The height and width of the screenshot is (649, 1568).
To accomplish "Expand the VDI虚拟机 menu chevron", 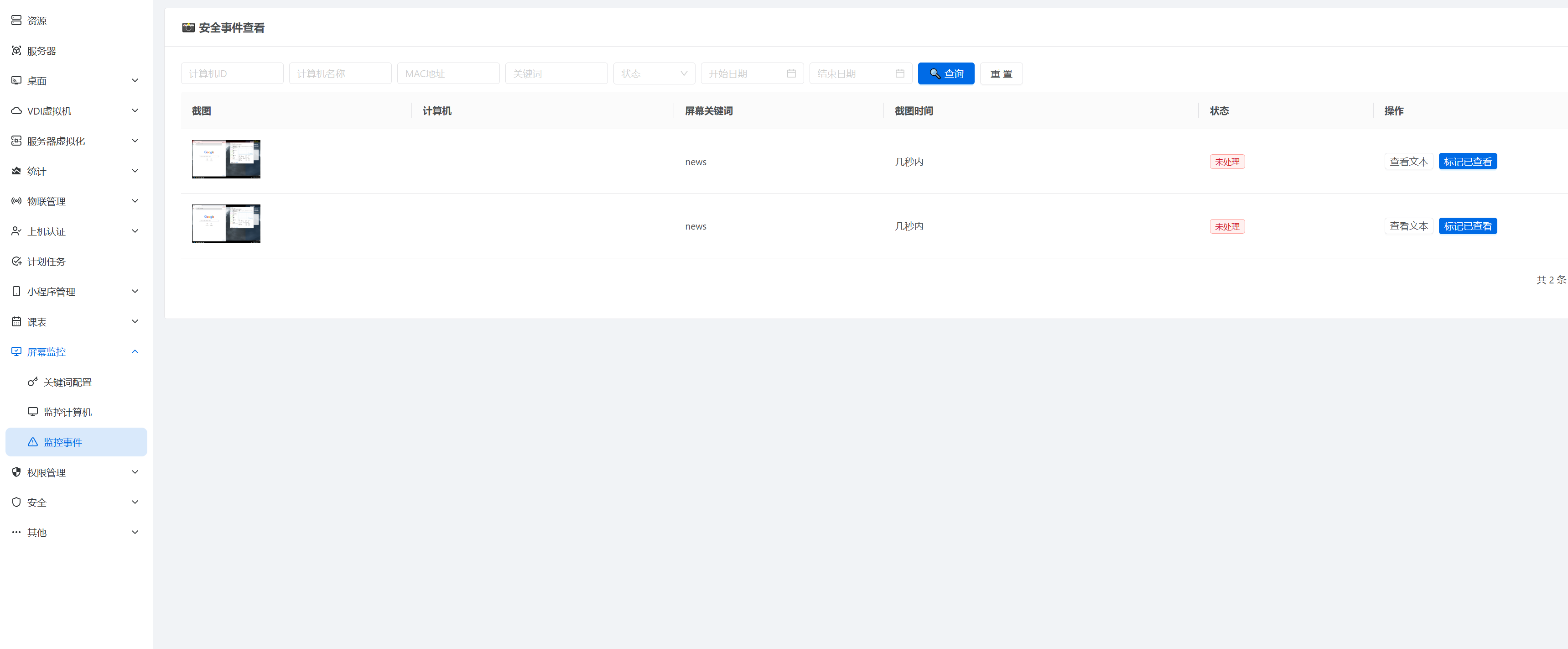I will 135,111.
